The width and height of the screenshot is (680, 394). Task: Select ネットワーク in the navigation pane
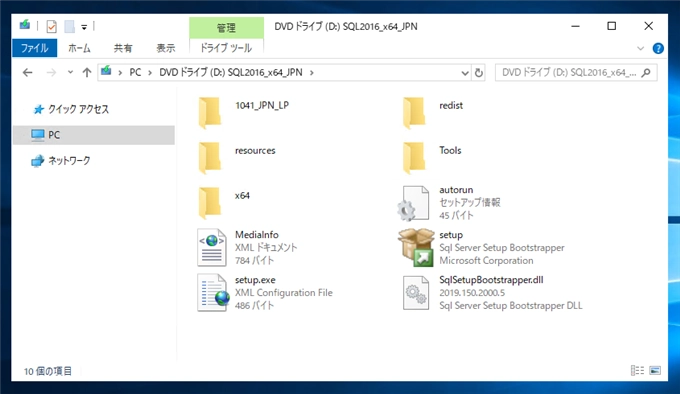(x=69, y=161)
